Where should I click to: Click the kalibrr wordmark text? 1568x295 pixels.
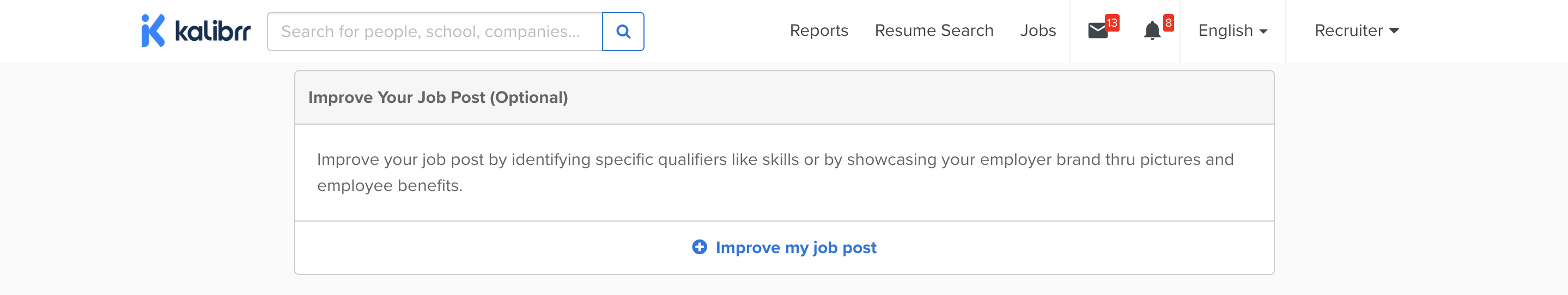tap(212, 31)
